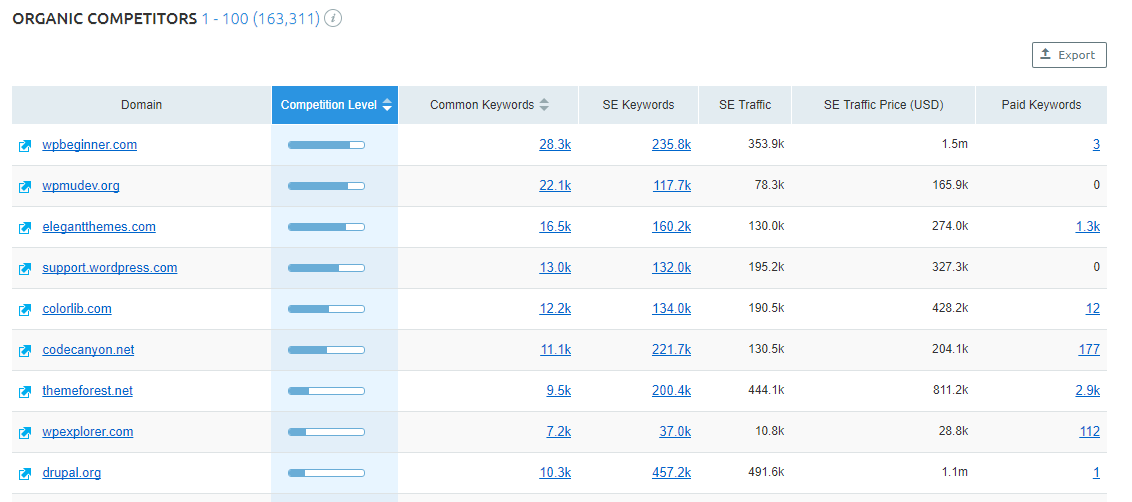Select the Domain column header
The width and height of the screenshot is (1132, 502).
[142, 105]
